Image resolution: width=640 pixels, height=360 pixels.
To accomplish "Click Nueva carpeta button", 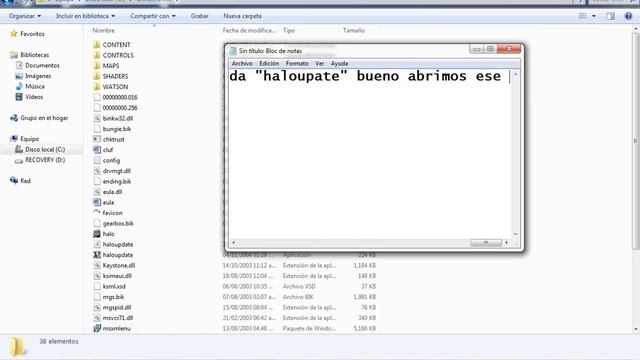I will coord(242,16).
